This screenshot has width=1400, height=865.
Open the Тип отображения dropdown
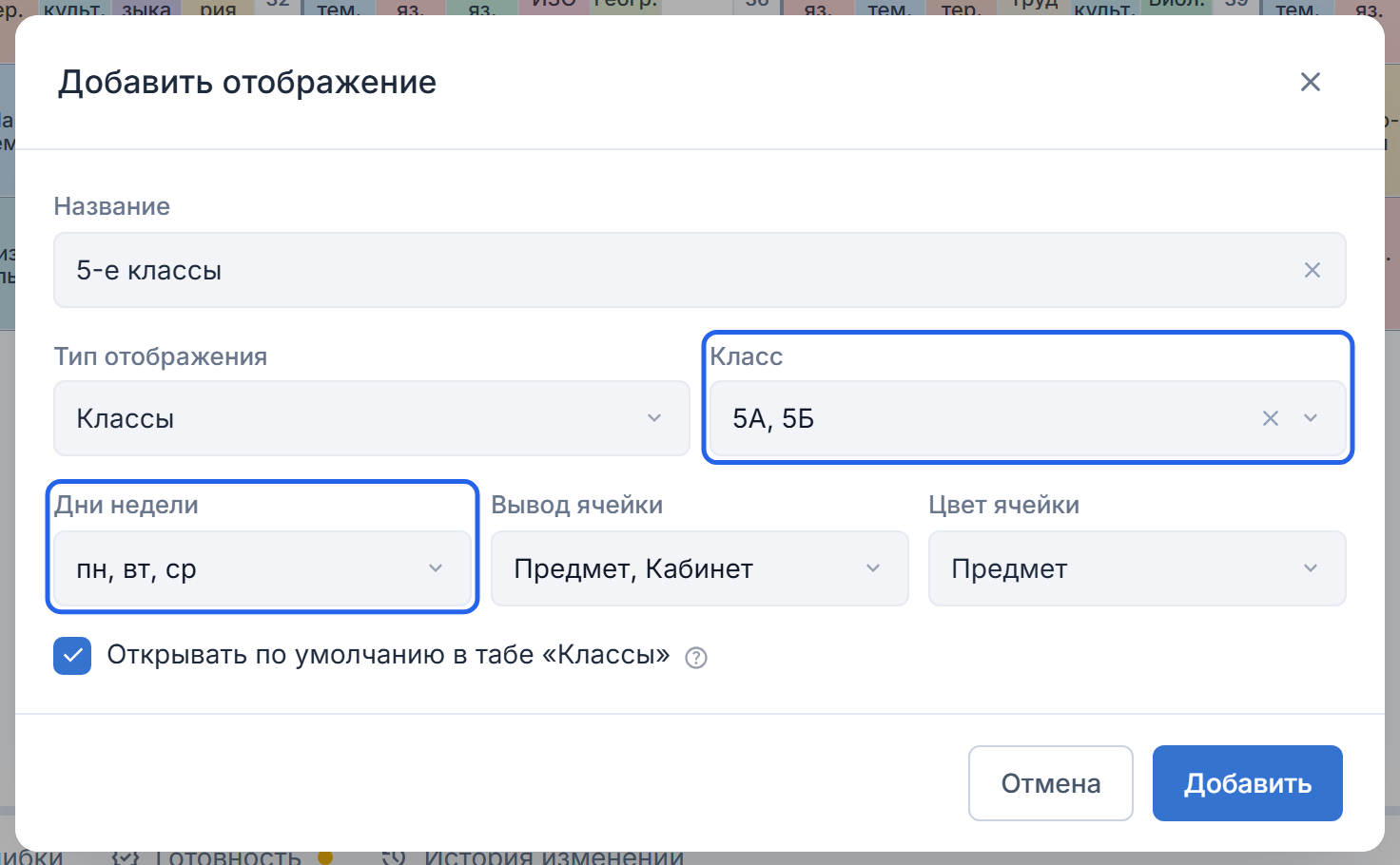pos(372,418)
